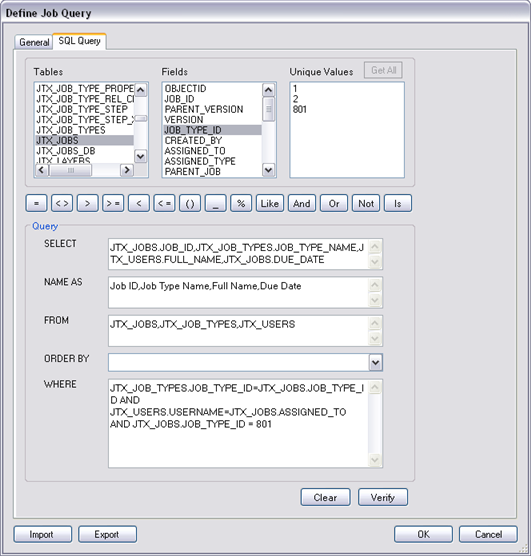Screen dimensions: 531x556
Task: Insert the >= operator
Action: (113, 204)
